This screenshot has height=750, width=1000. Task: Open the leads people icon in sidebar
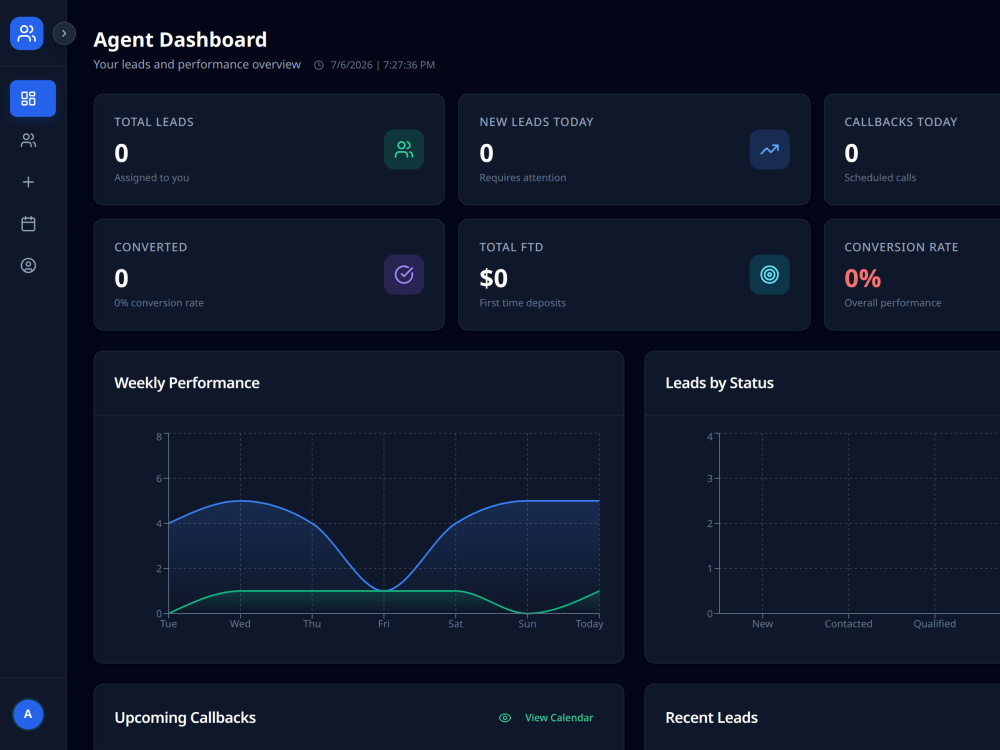pos(28,140)
